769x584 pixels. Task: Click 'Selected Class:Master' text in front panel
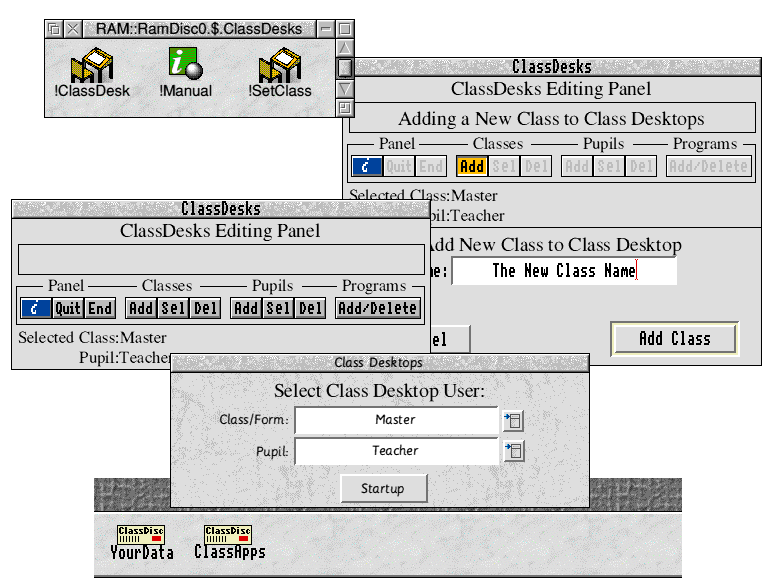coord(92,337)
